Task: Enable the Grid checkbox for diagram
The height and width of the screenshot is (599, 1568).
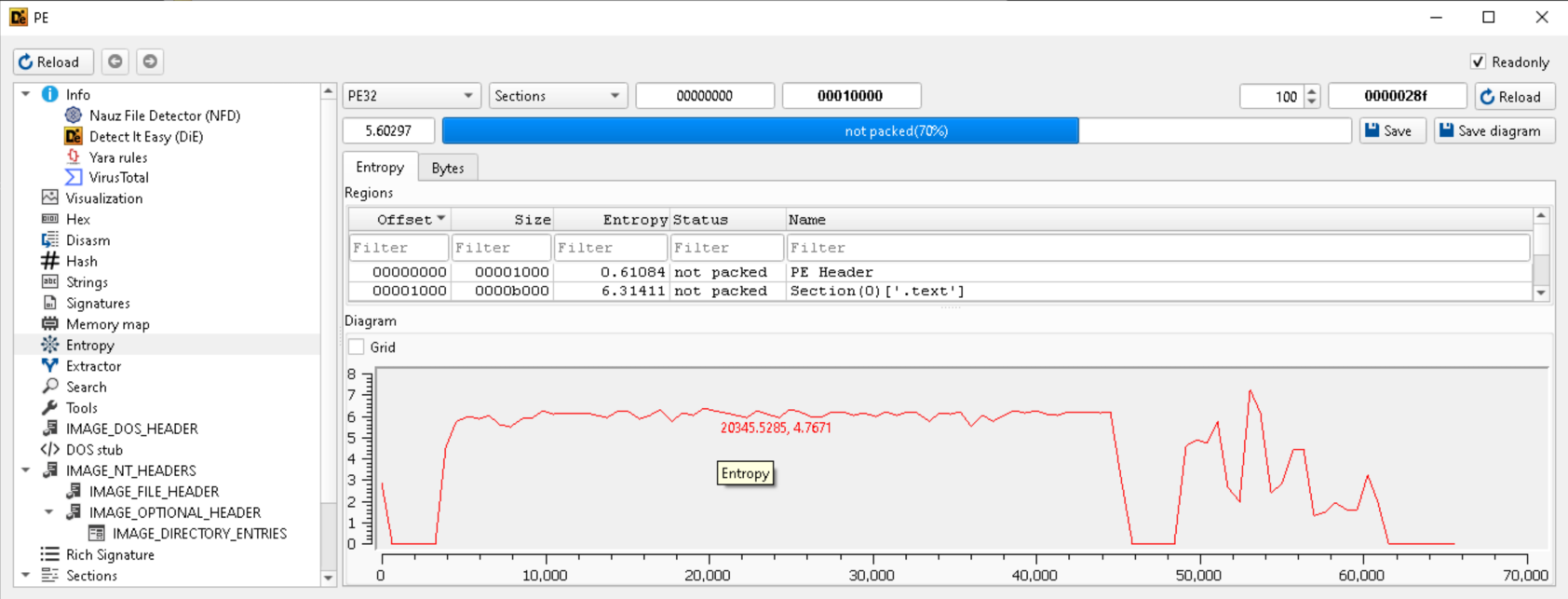Action: coord(357,347)
